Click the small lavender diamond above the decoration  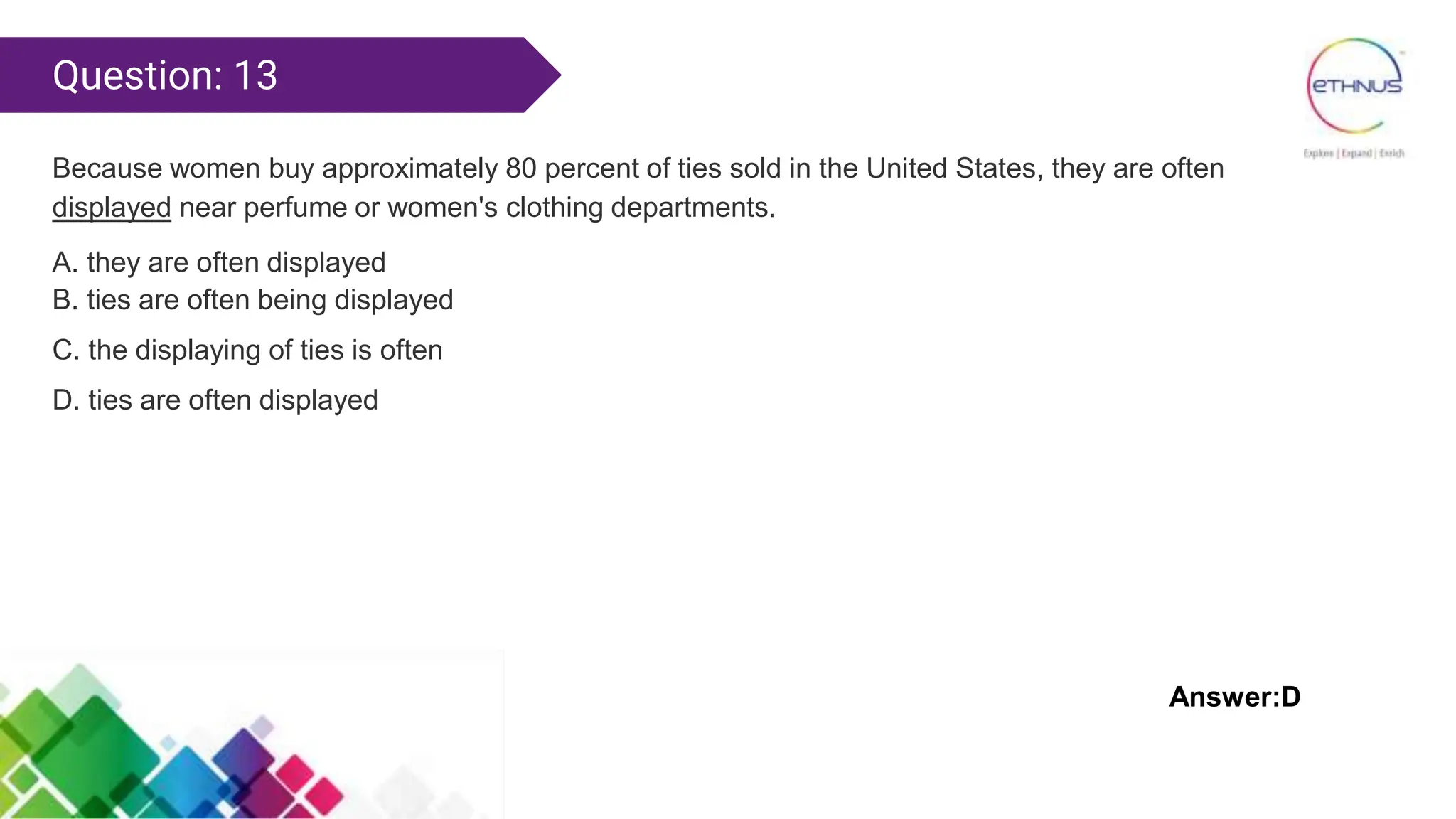click(x=262, y=727)
